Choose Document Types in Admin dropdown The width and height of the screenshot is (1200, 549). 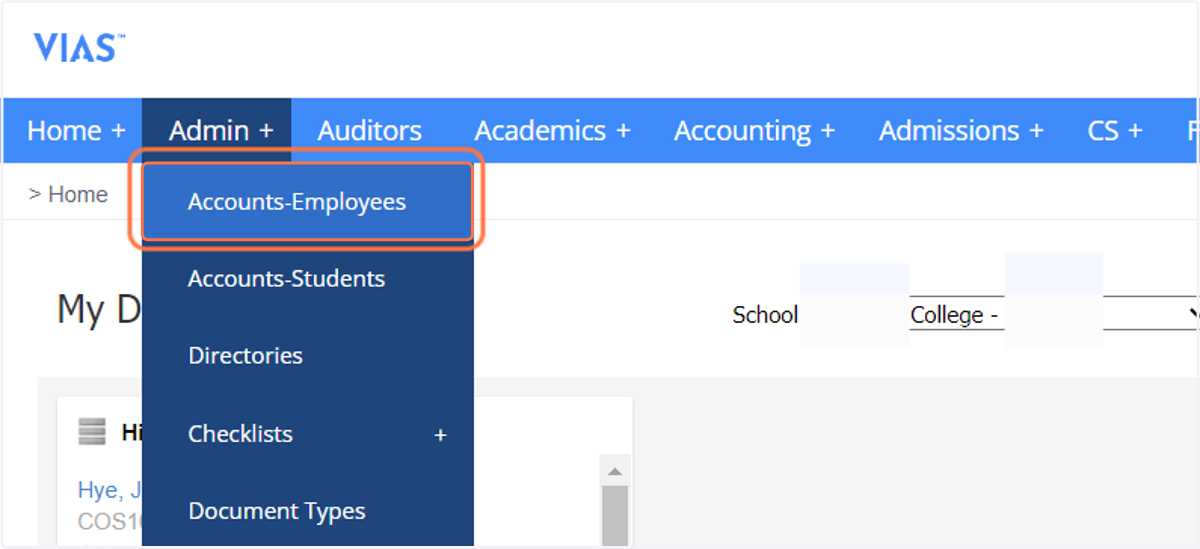point(307,511)
